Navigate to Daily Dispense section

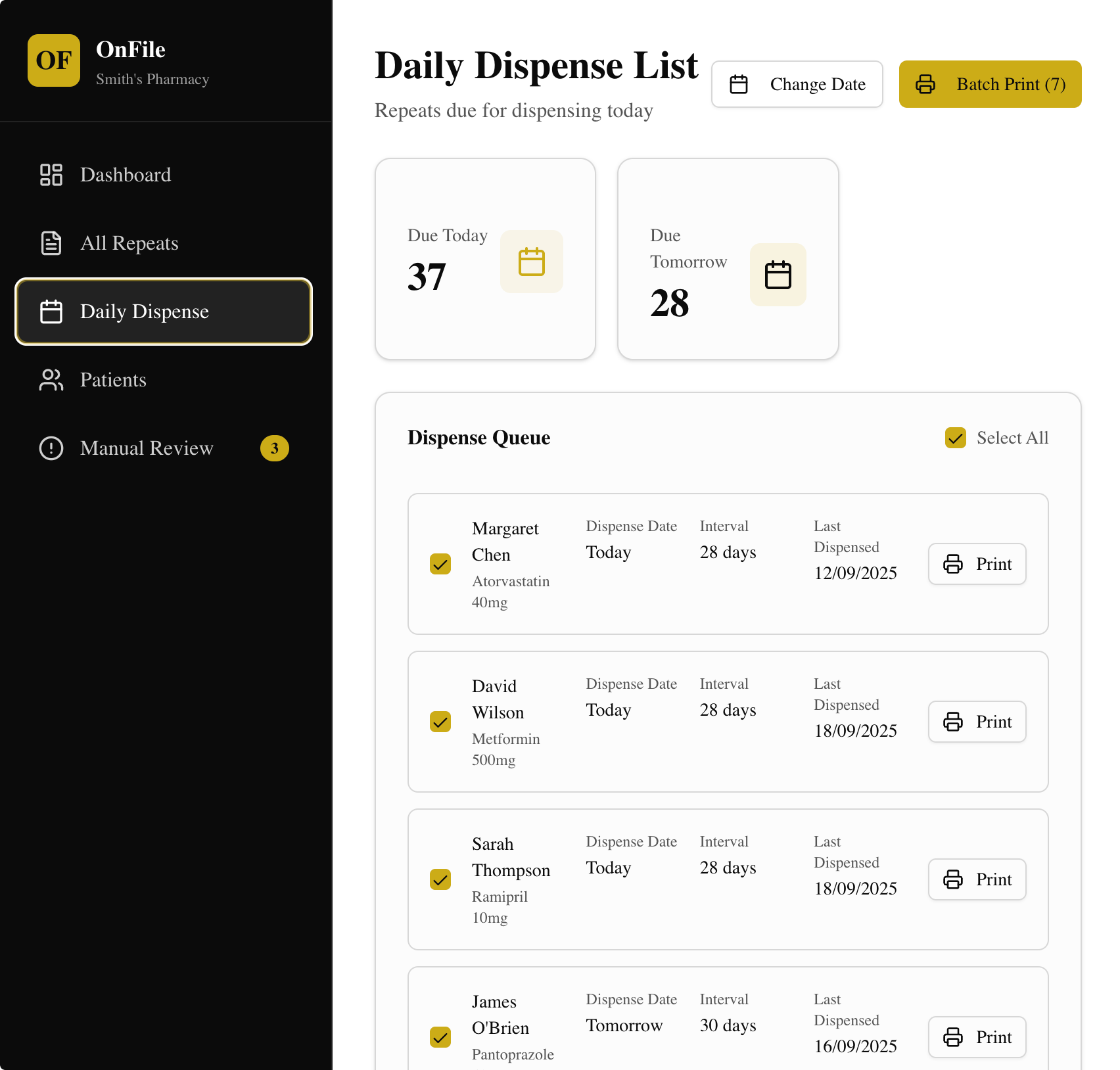[163, 312]
